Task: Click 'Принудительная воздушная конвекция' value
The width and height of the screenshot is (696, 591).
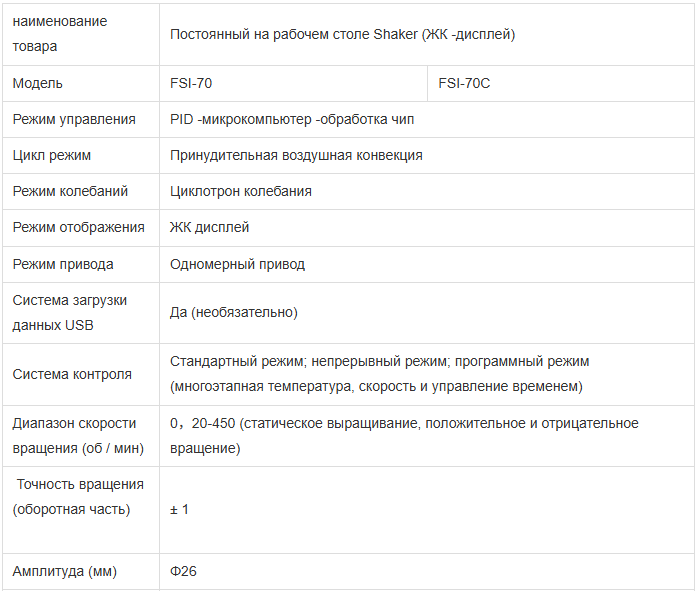Action: click(296, 155)
